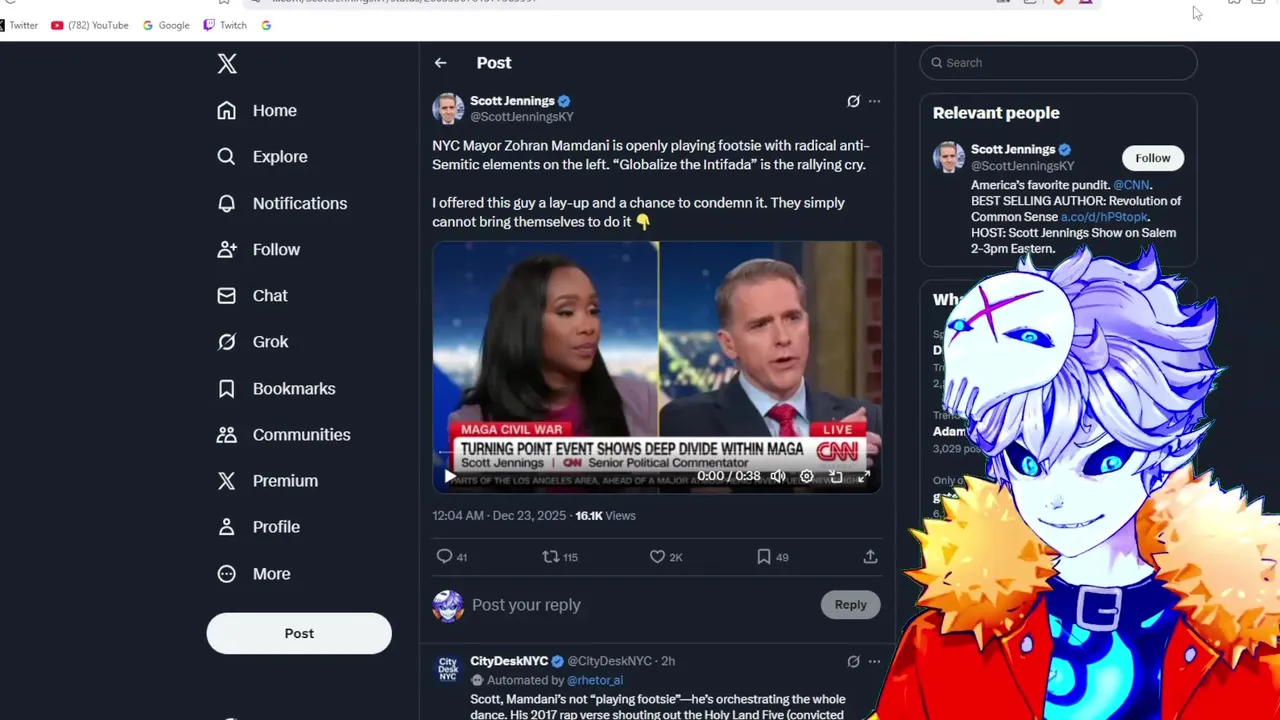Open the YouTube bookmark in bookmarks bar
Screen dimensions: 1280x720
coord(90,25)
